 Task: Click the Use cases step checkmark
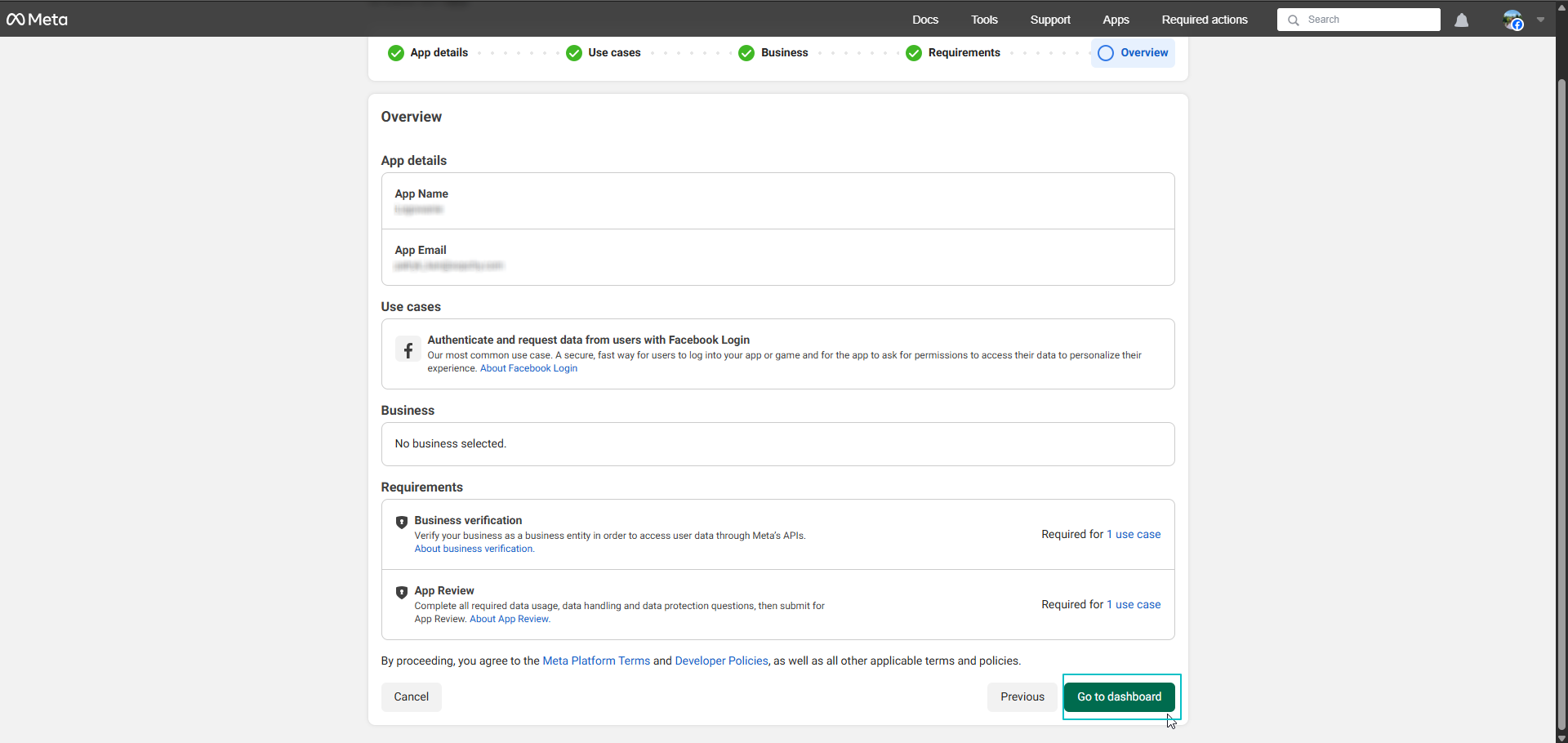574,53
